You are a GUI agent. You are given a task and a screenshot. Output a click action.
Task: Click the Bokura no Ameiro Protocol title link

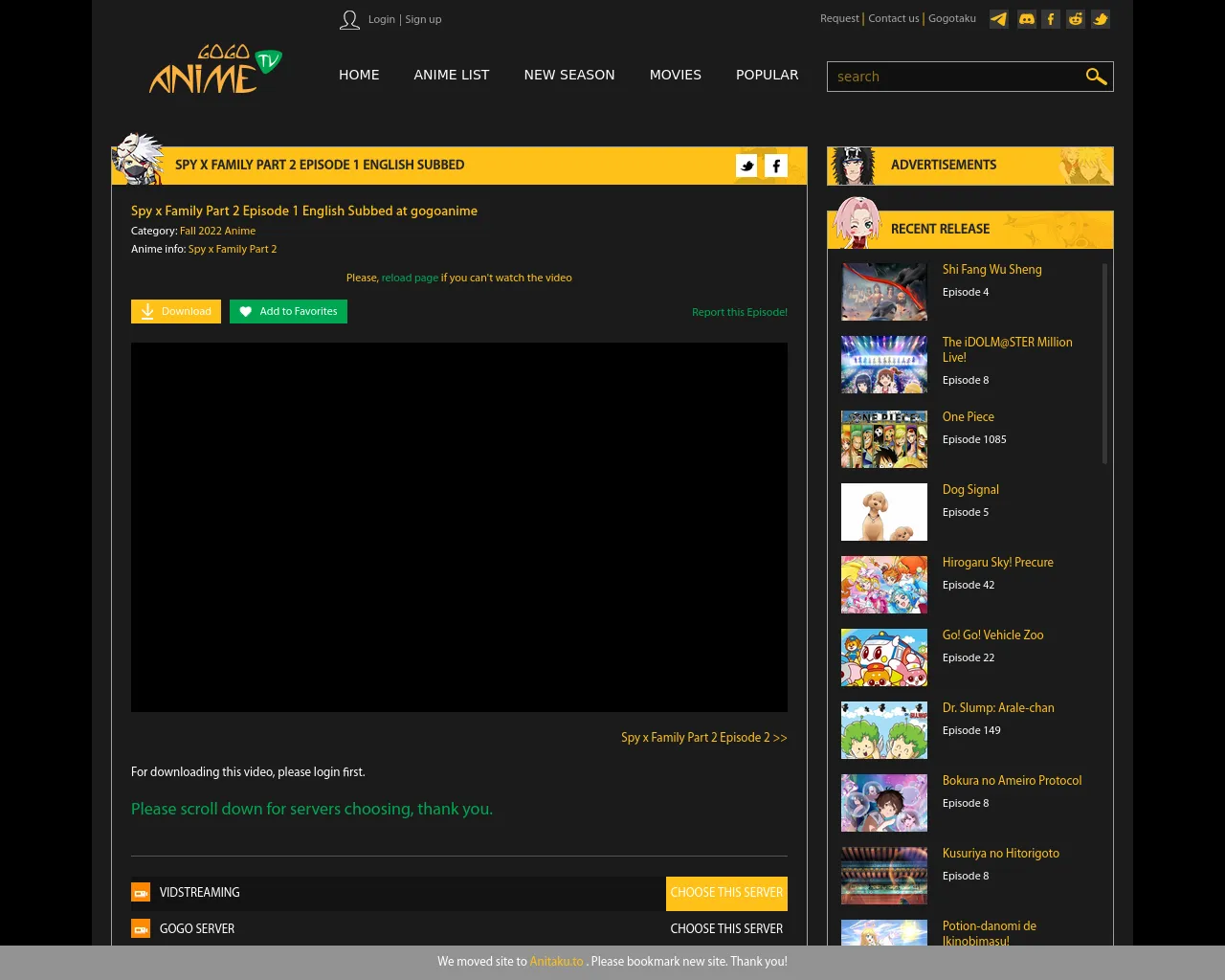pos(1013,781)
